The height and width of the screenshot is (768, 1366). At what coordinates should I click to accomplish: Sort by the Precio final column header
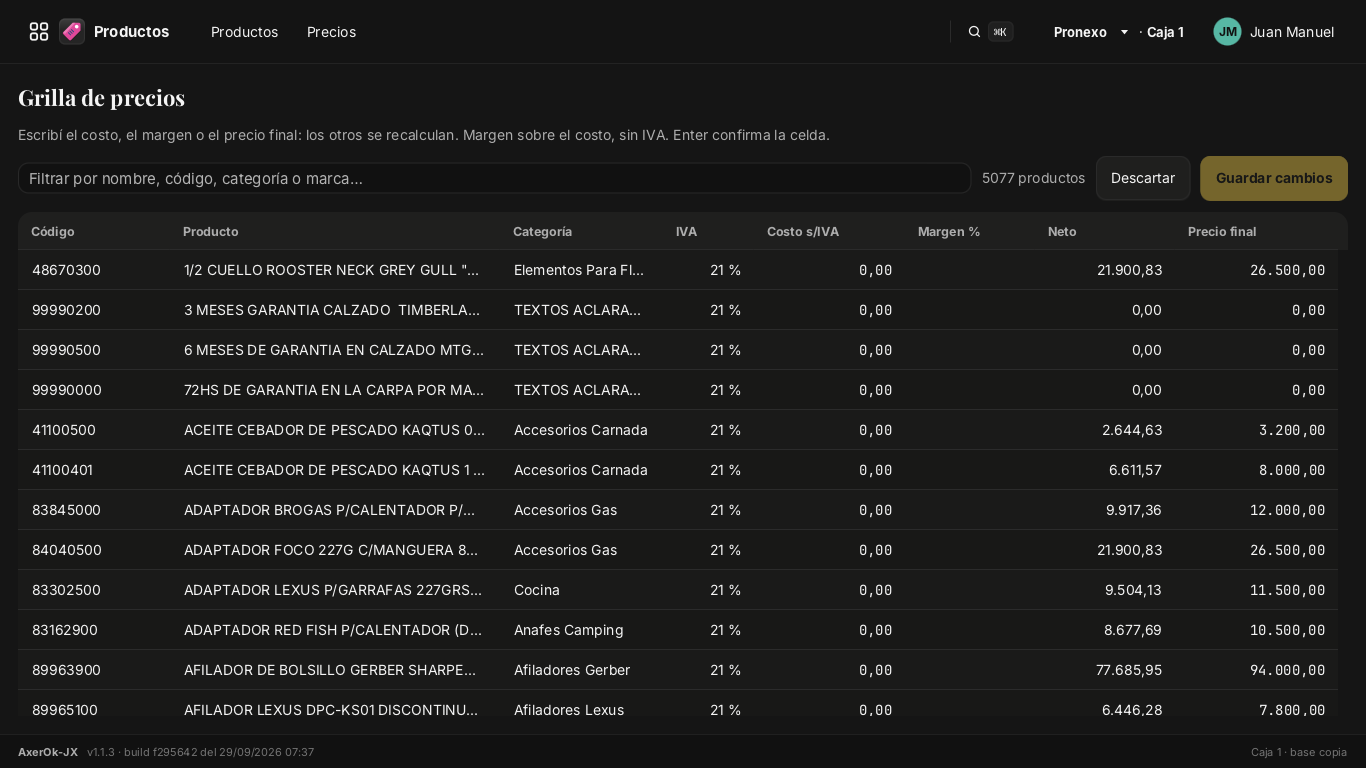[x=1222, y=231]
